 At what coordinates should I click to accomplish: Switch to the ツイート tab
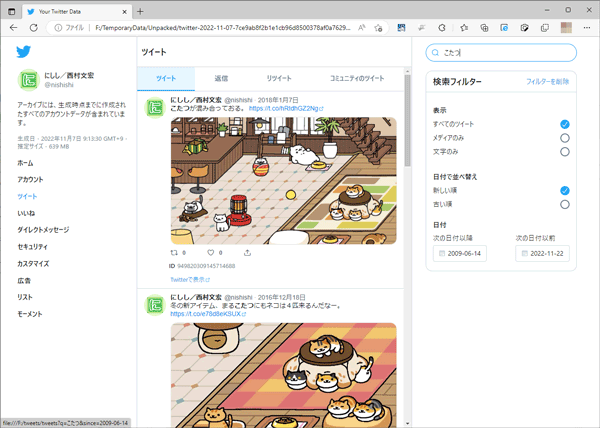(x=166, y=78)
